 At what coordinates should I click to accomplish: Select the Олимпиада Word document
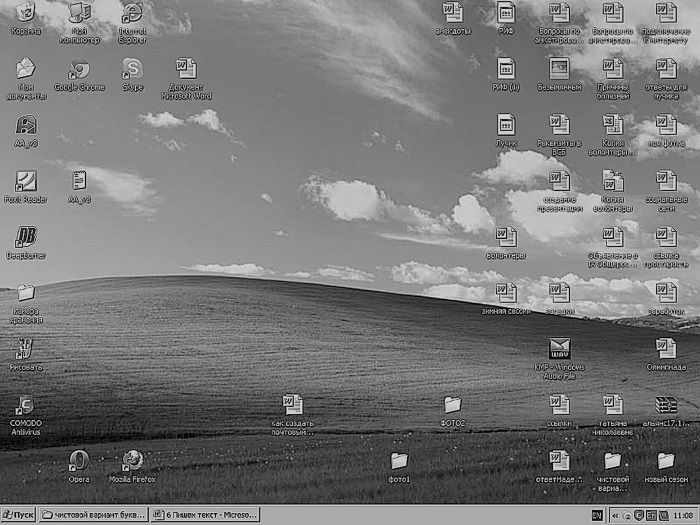pyautogui.click(x=666, y=349)
